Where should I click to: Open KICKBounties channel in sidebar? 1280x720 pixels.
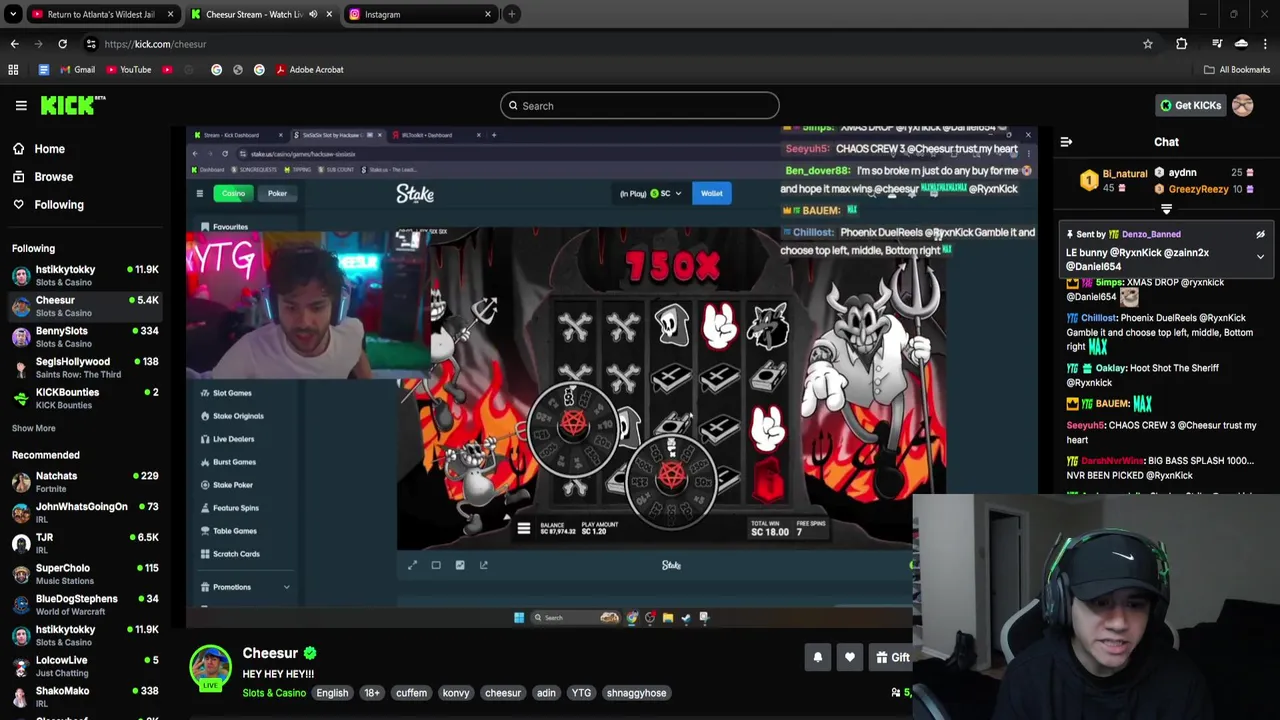[x=86, y=398]
